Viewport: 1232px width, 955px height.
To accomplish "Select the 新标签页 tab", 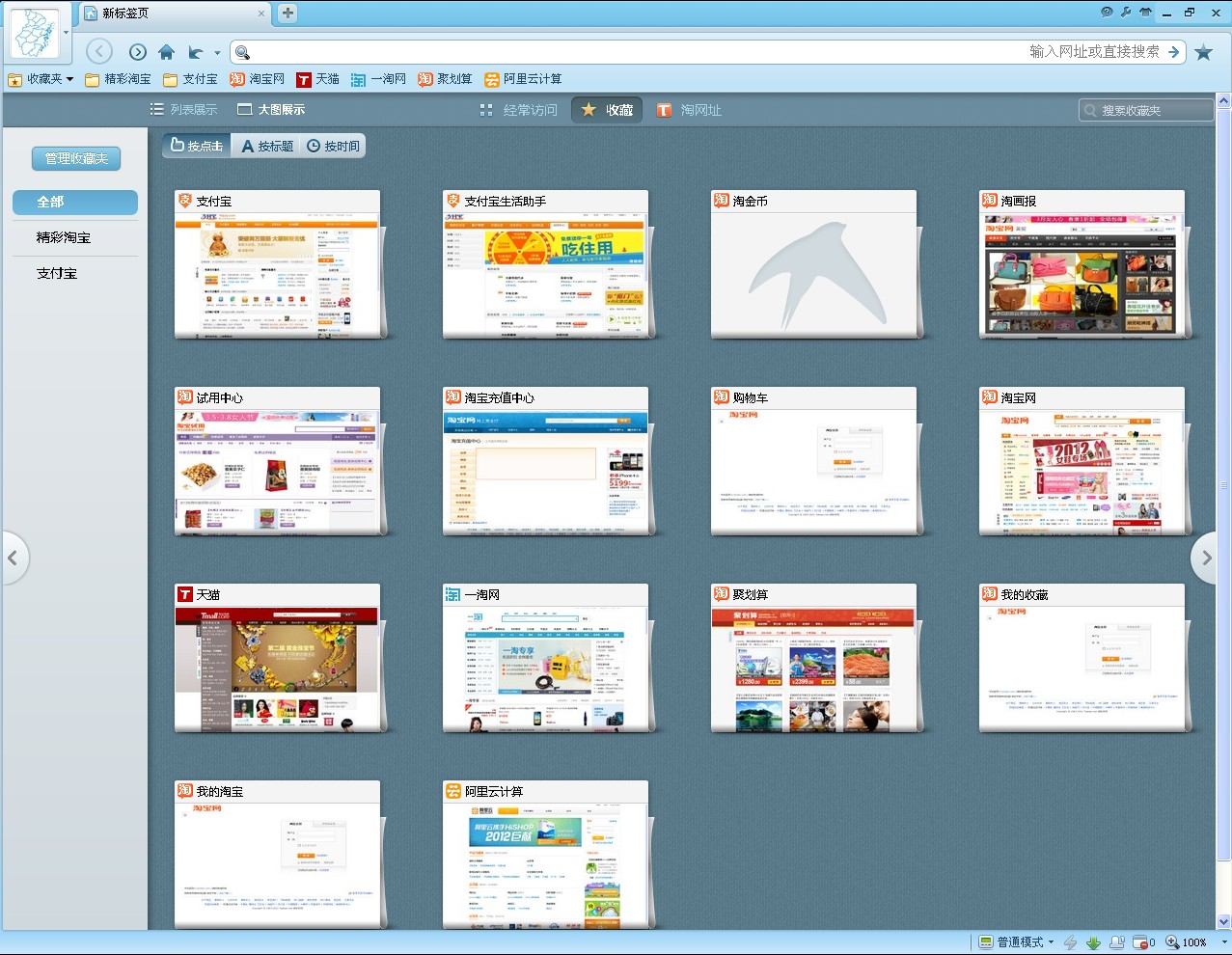I will coord(174,14).
